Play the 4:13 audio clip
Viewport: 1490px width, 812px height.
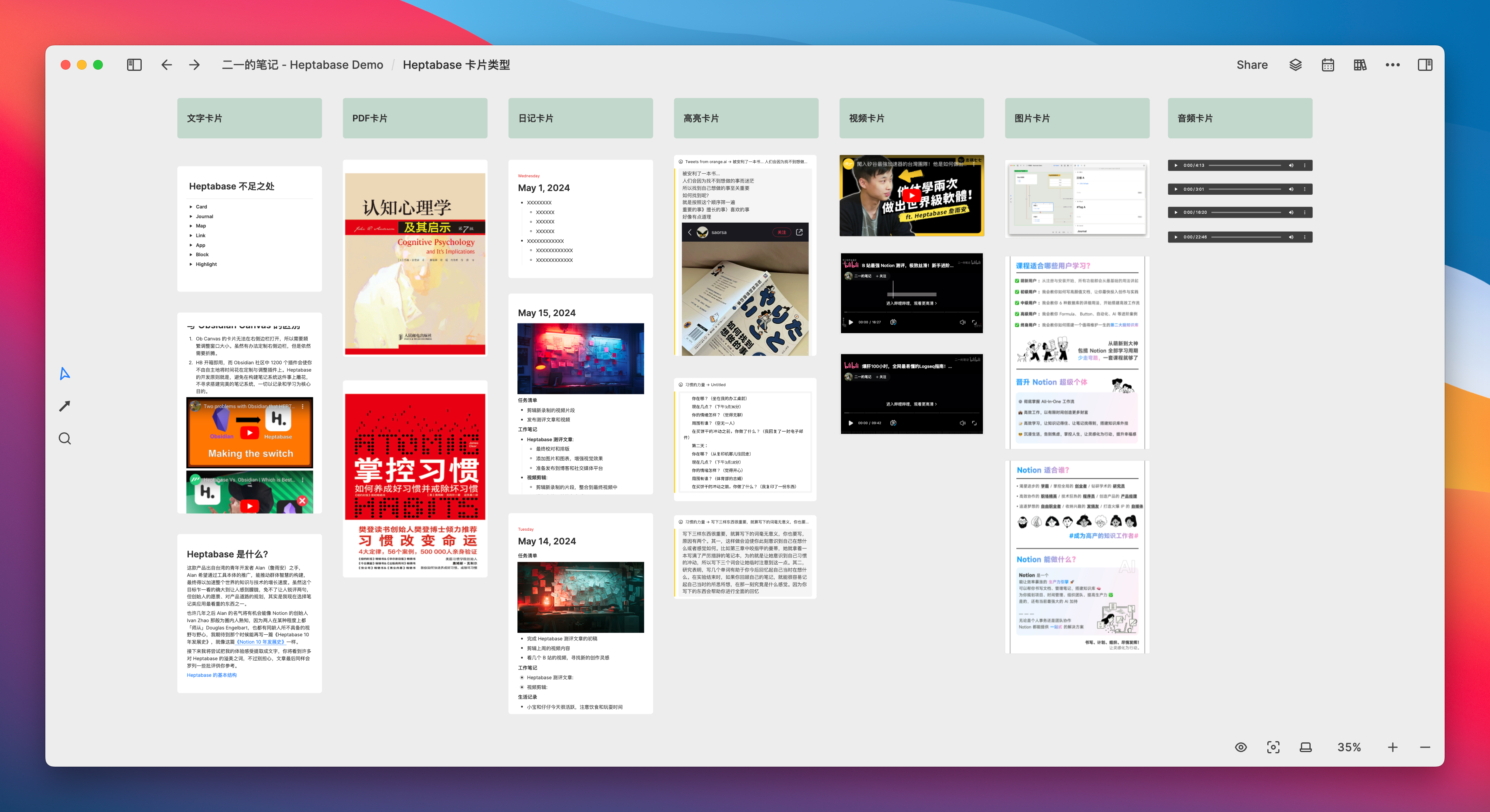coord(1176,166)
